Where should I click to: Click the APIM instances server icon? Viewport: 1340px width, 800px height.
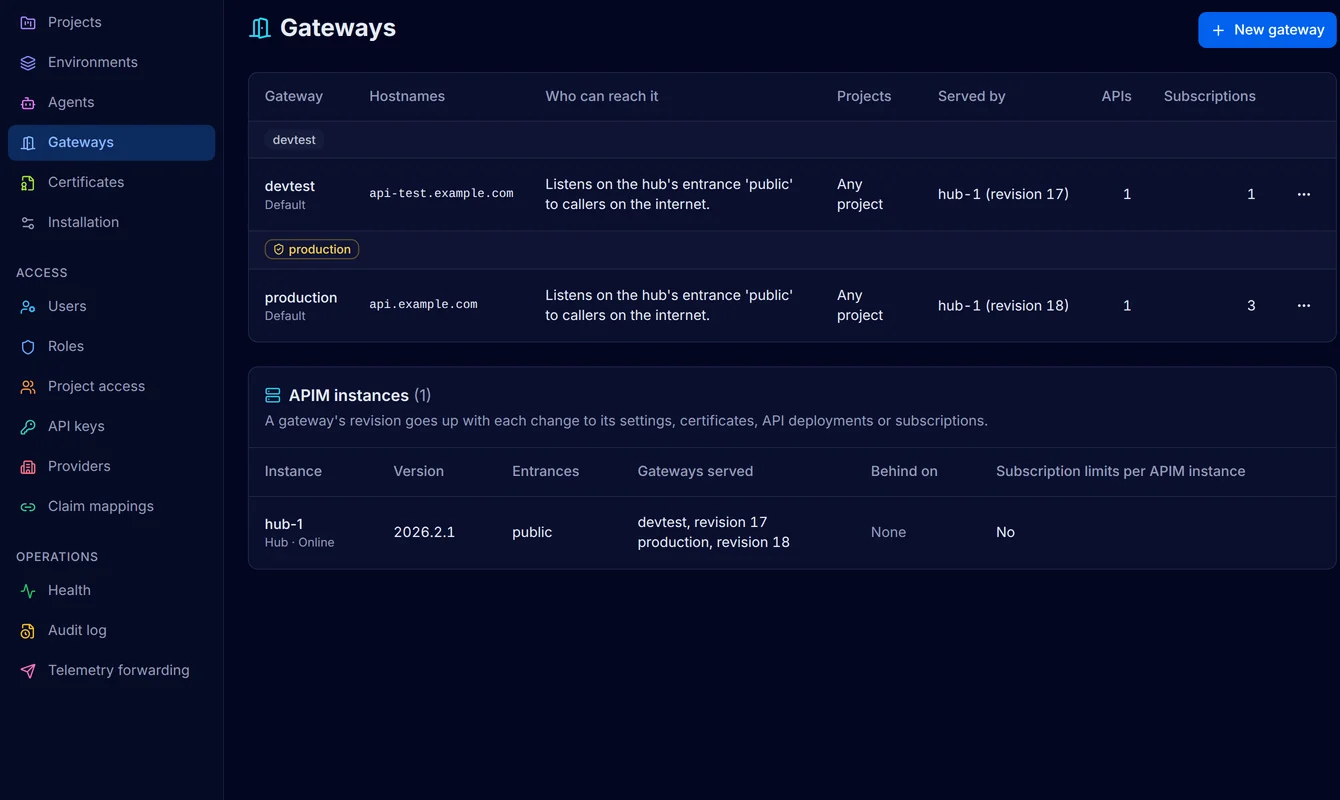[273, 395]
